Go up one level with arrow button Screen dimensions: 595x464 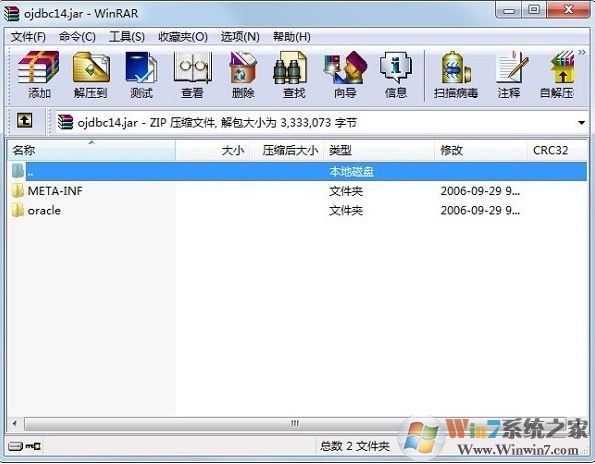(x=25, y=121)
